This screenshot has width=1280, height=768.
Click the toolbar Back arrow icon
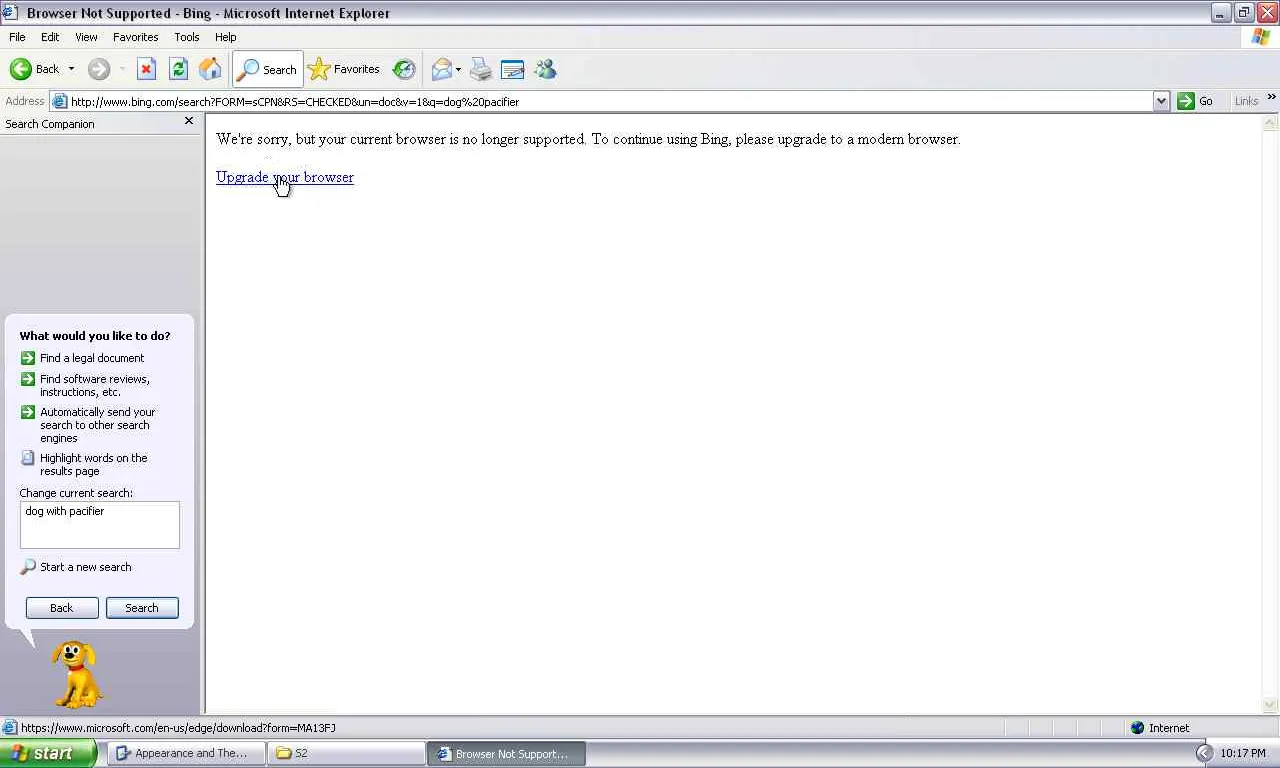(21, 69)
